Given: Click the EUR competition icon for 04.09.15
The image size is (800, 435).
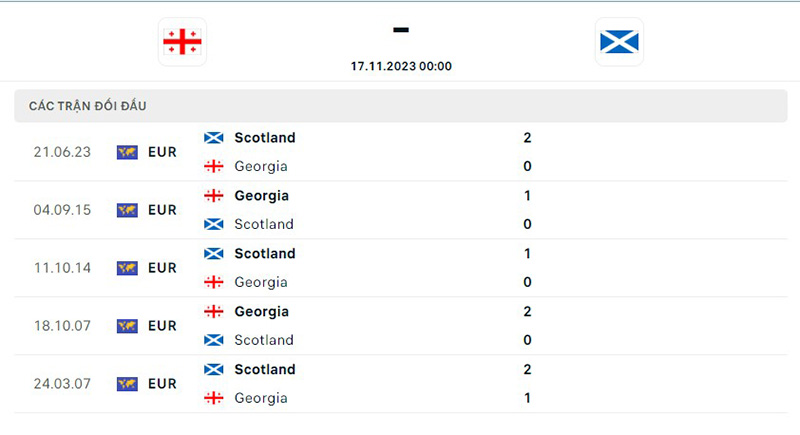Looking at the screenshot, I should pos(127,210).
